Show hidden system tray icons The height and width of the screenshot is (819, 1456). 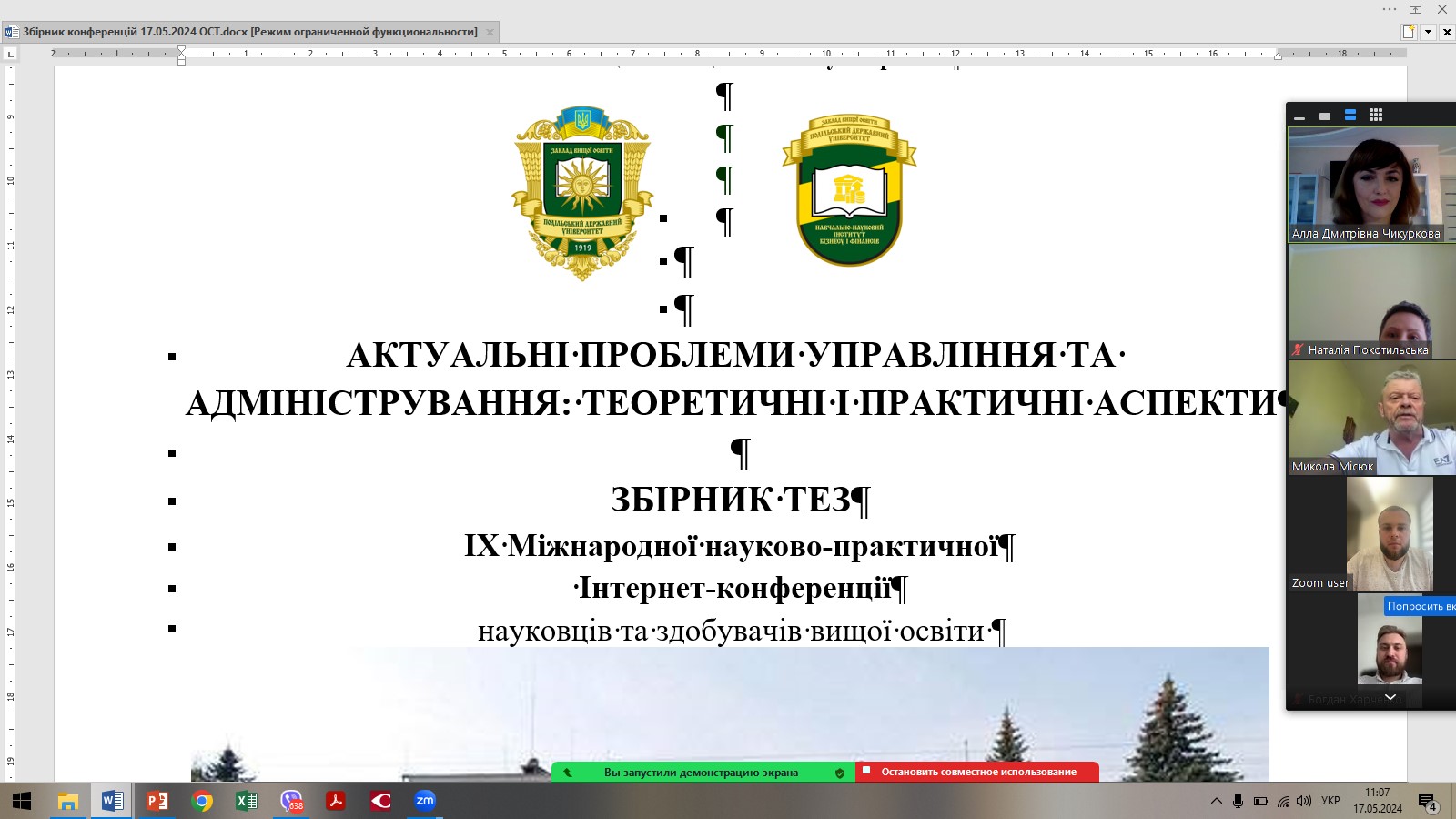1216,801
